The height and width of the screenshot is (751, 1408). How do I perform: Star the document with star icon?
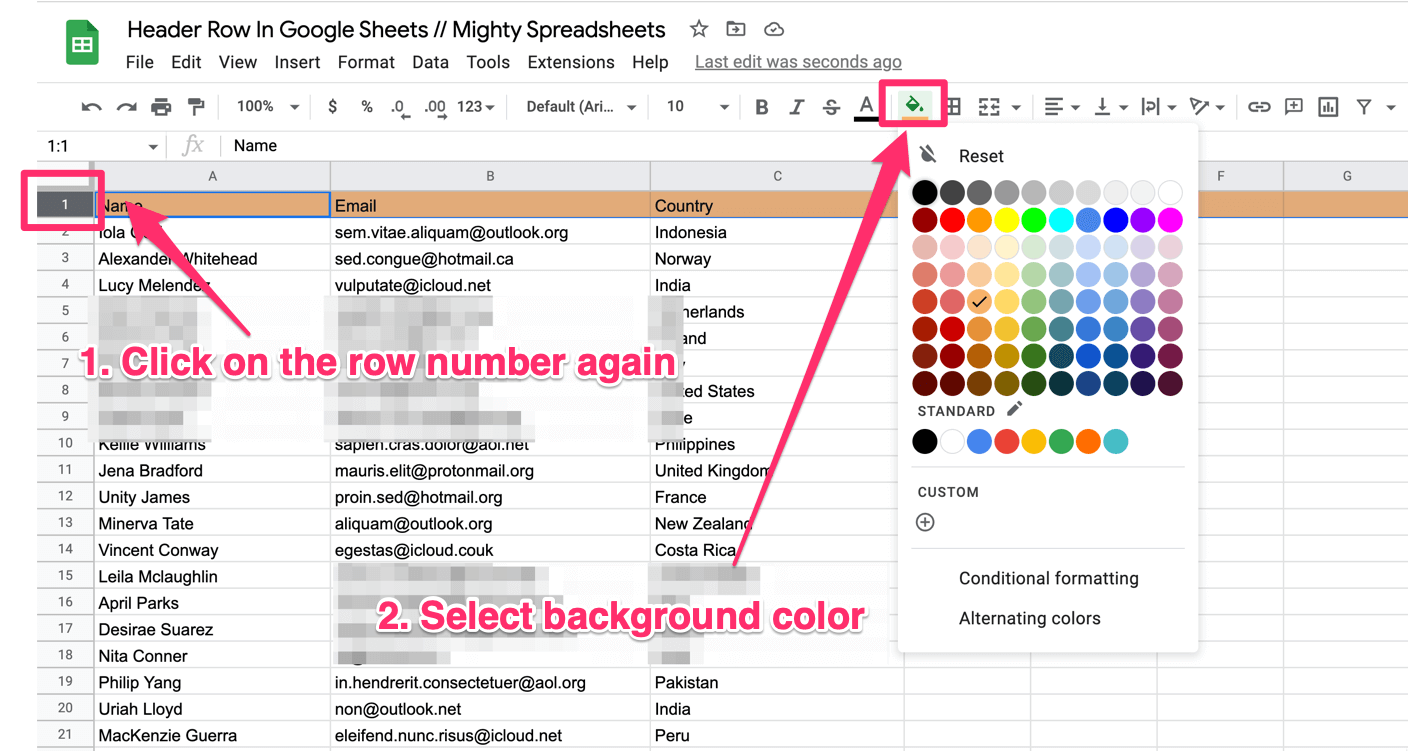(699, 29)
